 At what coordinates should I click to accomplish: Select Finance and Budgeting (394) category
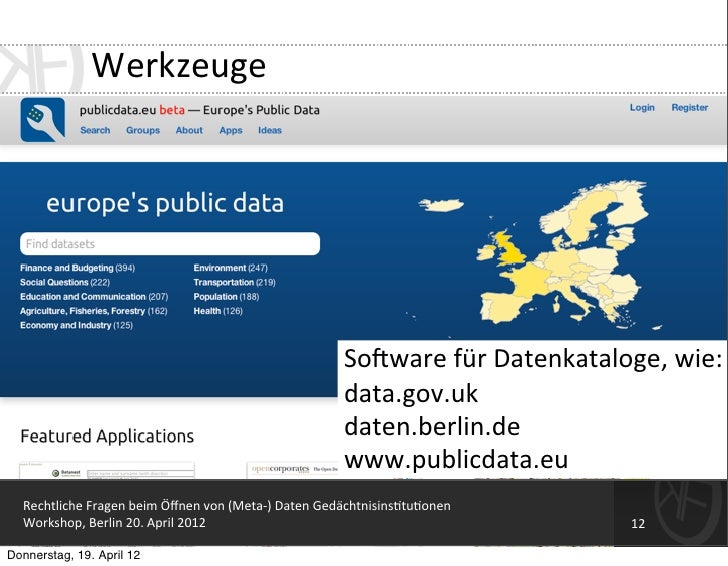[x=78, y=268]
